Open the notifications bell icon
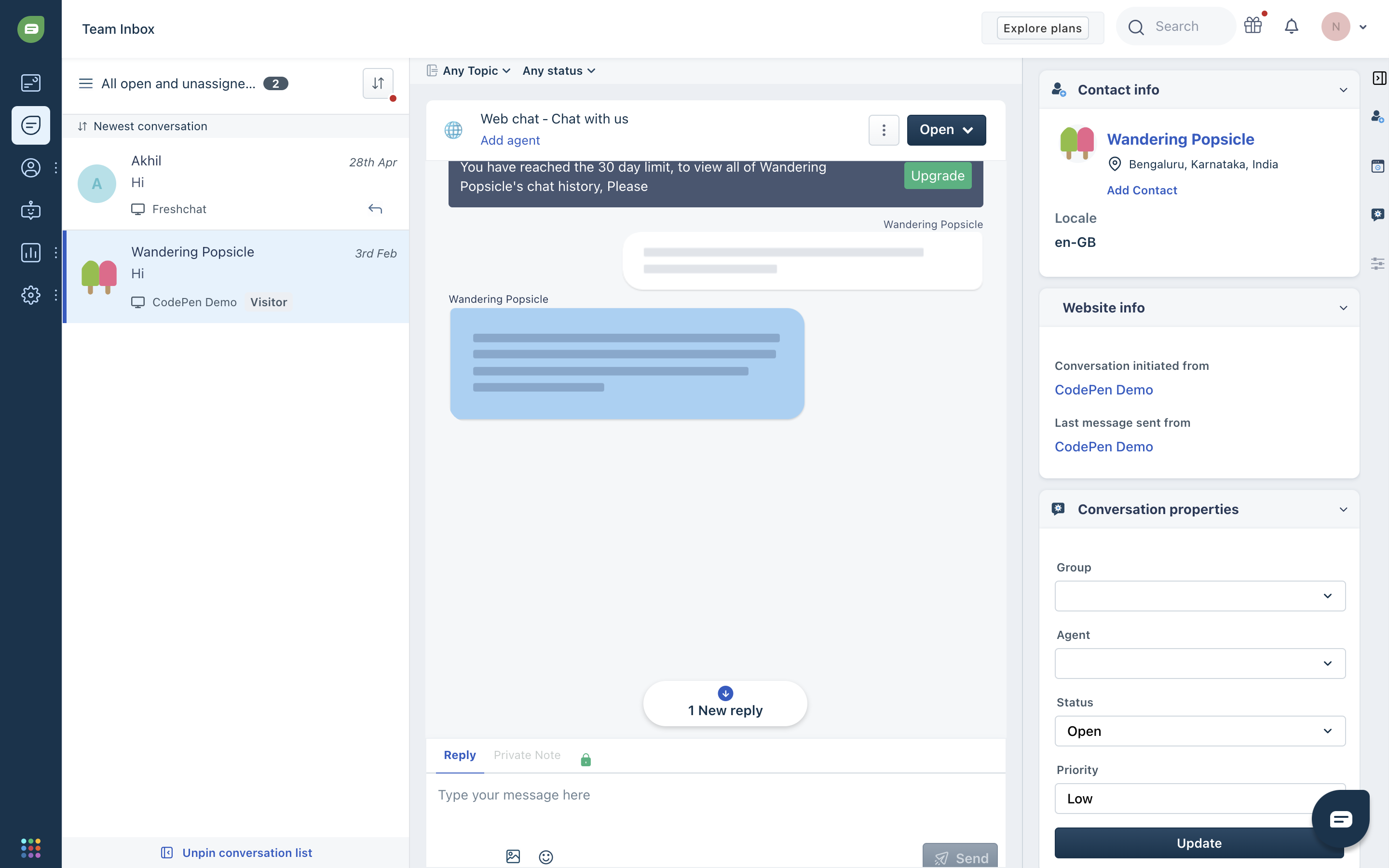Screen dimensions: 1389x868 (x=1292, y=27)
